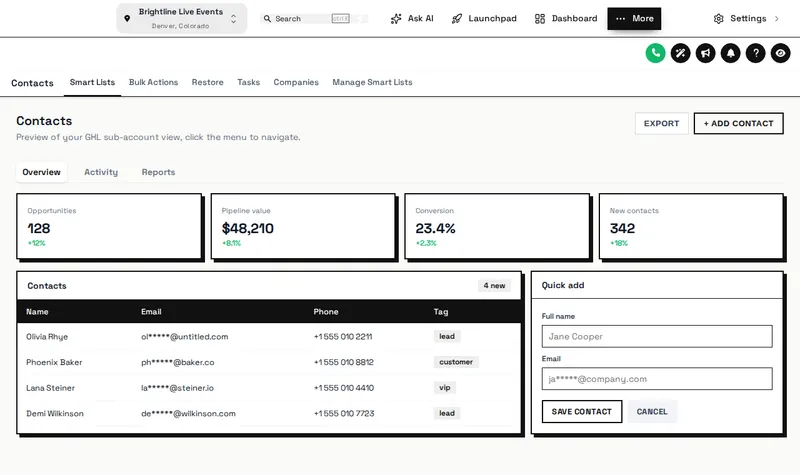Click the 4 new badge
The image size is (800, 475).
[x=494, y=286]
